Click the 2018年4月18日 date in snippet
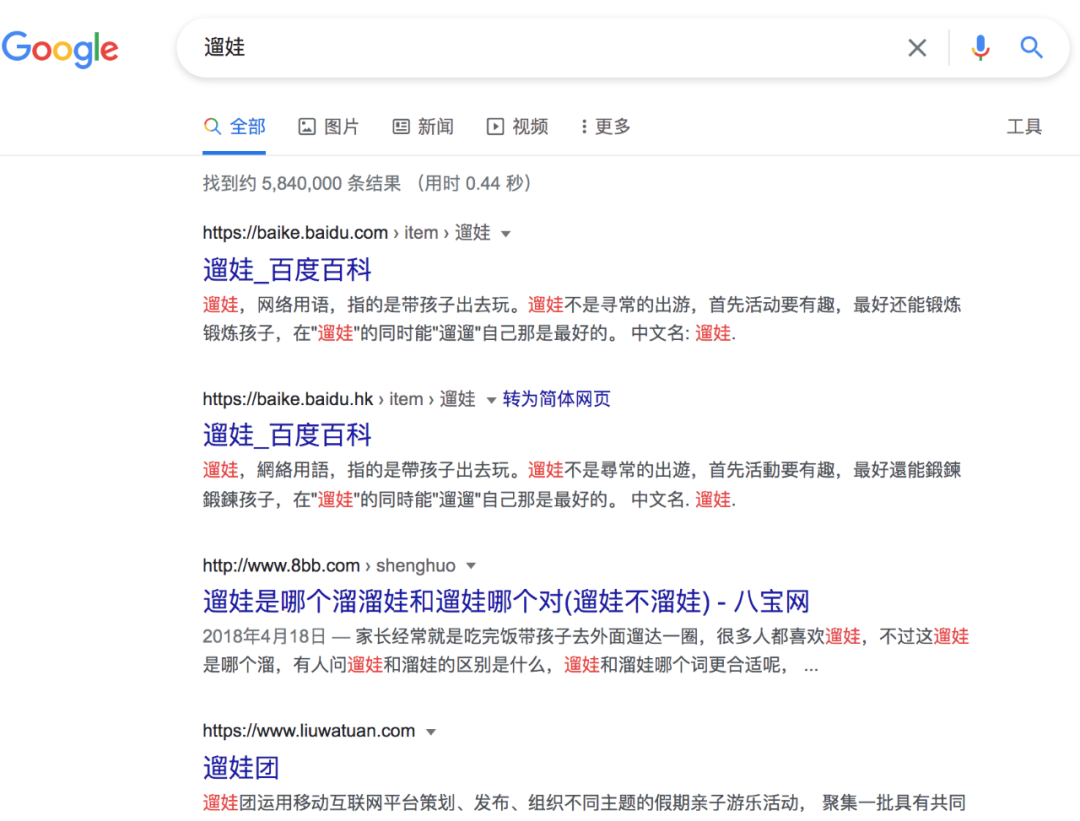Screen dimensions: 1080x821 [x=264, y=636]
